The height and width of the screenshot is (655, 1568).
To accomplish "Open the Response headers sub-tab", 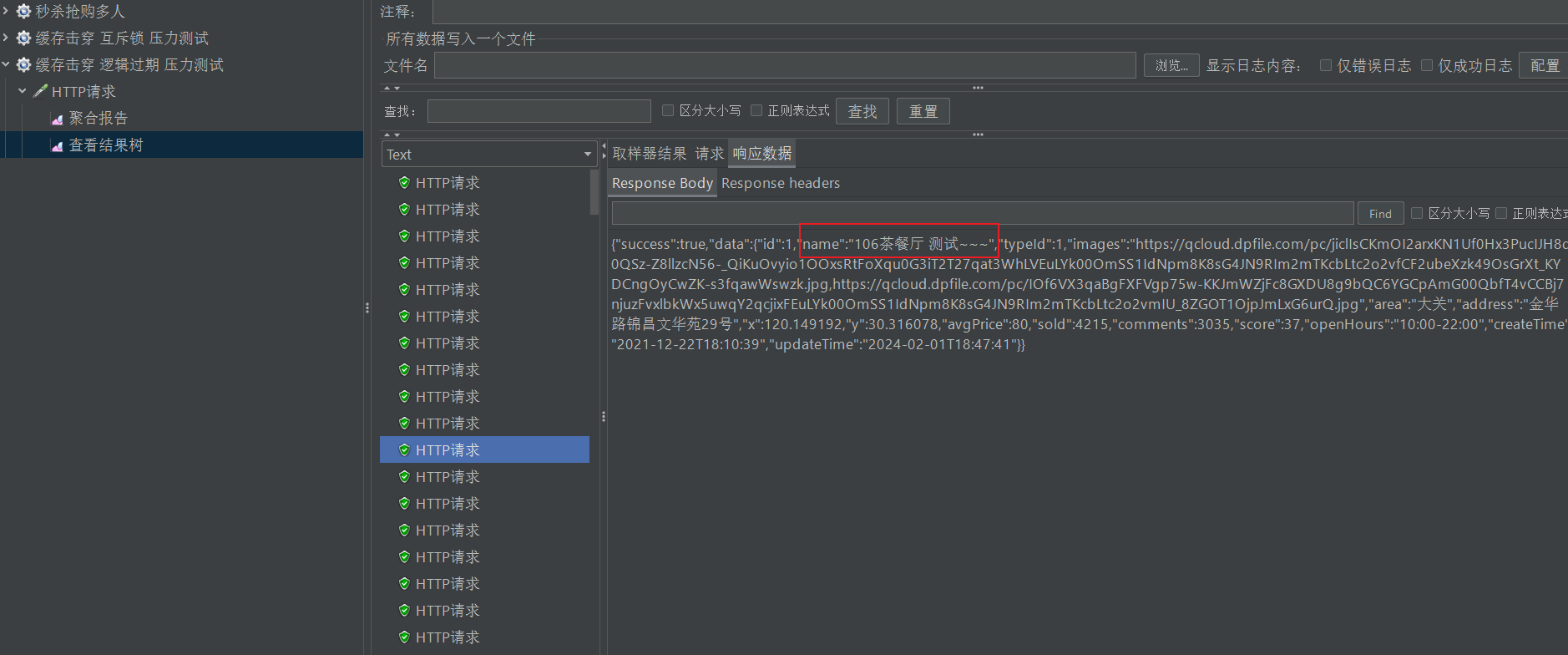I will (781, 183).
